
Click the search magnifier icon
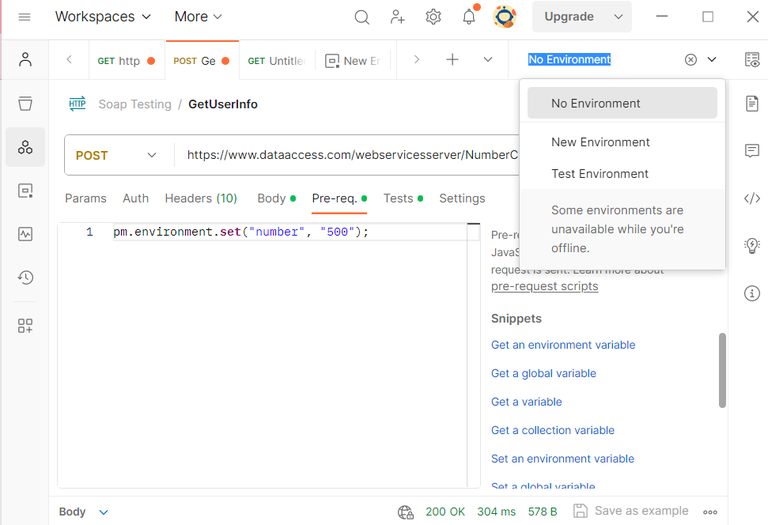(362, 17)
